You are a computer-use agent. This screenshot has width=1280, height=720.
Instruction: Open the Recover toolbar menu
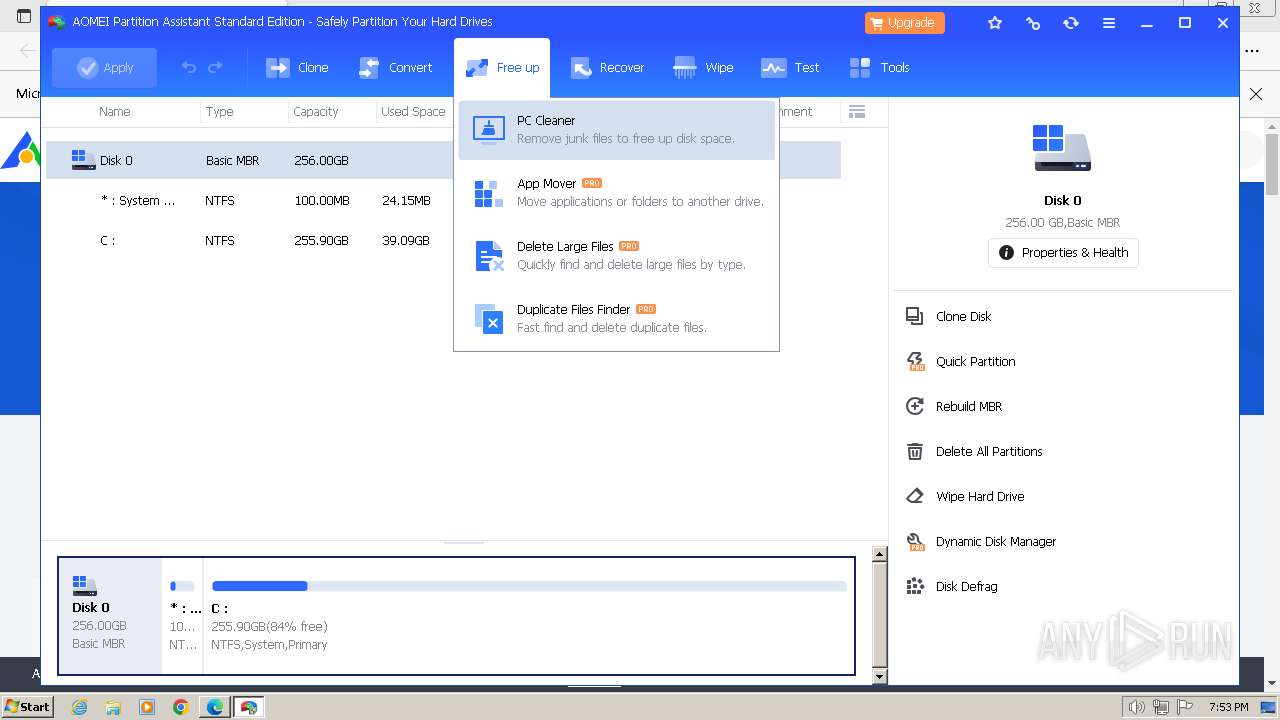coord(607,68)
